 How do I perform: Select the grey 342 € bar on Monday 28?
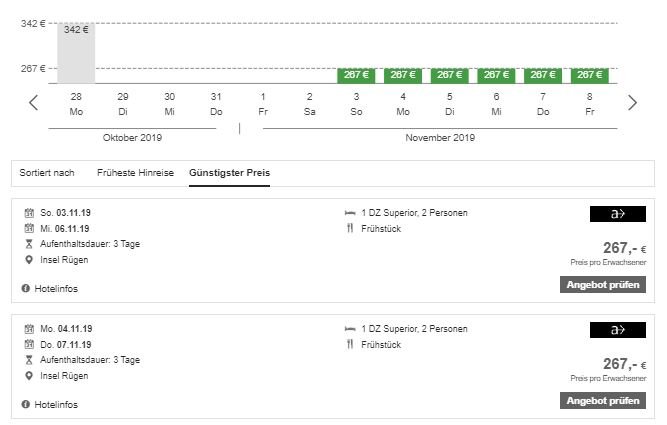click(x=76, y=53)
